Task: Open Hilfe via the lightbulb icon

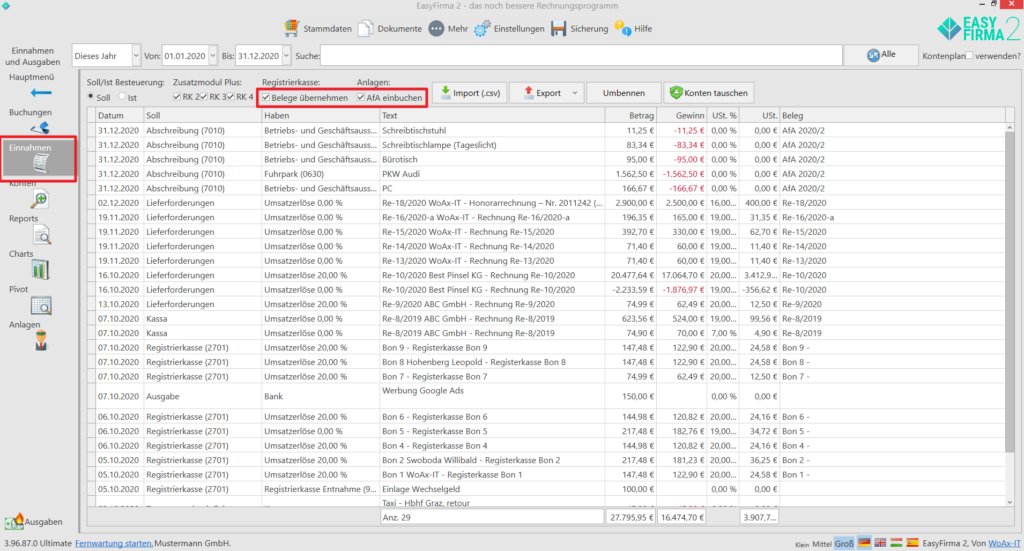Action: tap(622, 29)
